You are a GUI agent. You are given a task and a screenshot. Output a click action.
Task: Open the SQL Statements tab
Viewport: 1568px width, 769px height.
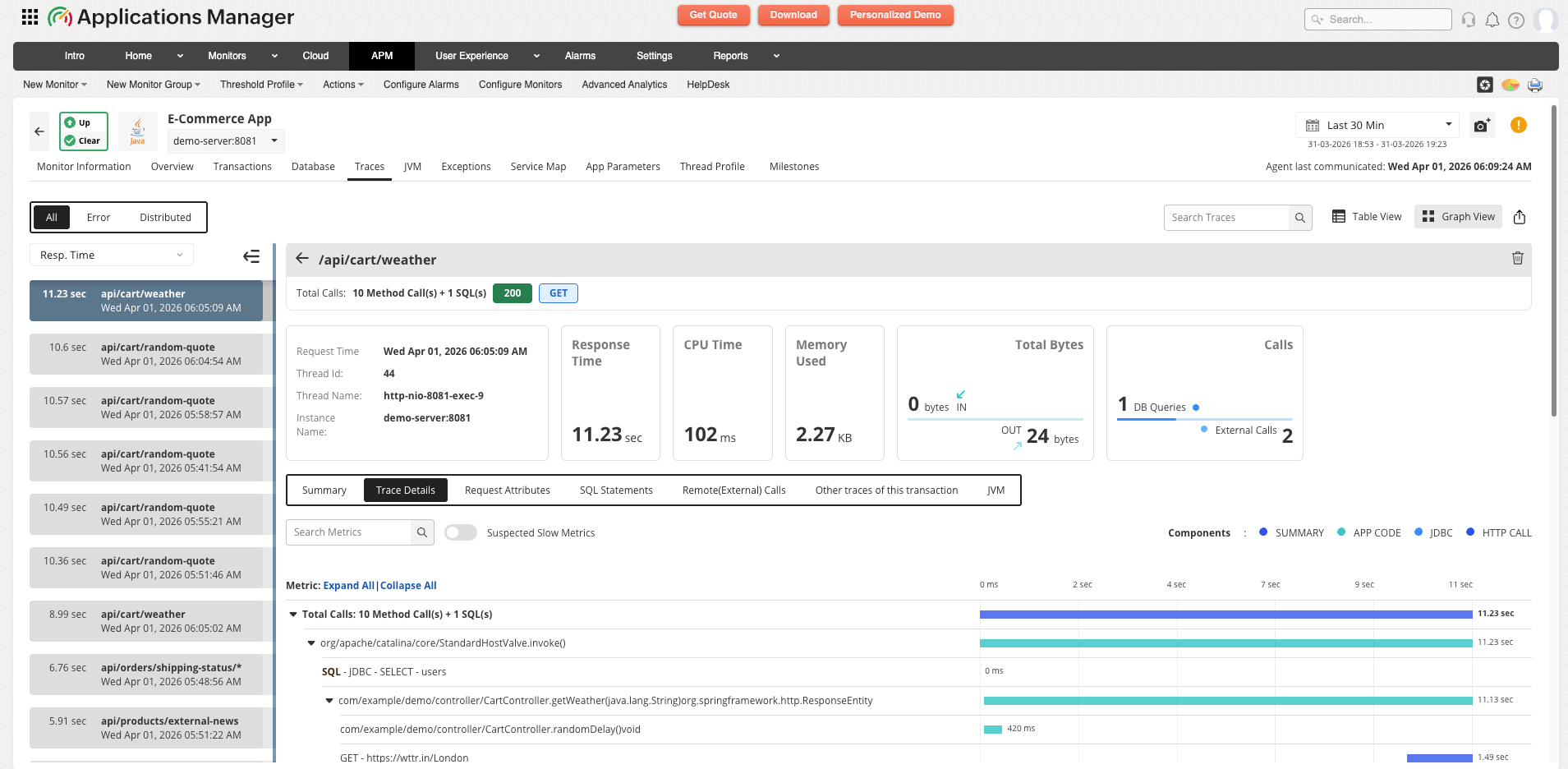pos(616,490)
